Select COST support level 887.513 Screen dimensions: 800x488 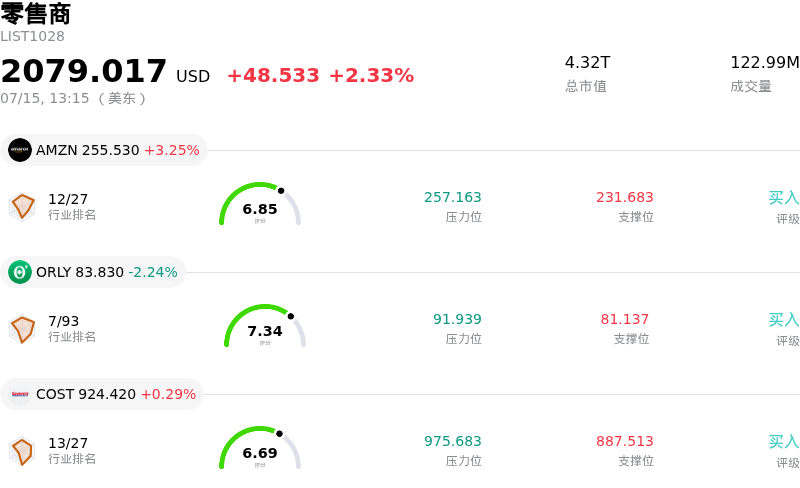(624, 441)
